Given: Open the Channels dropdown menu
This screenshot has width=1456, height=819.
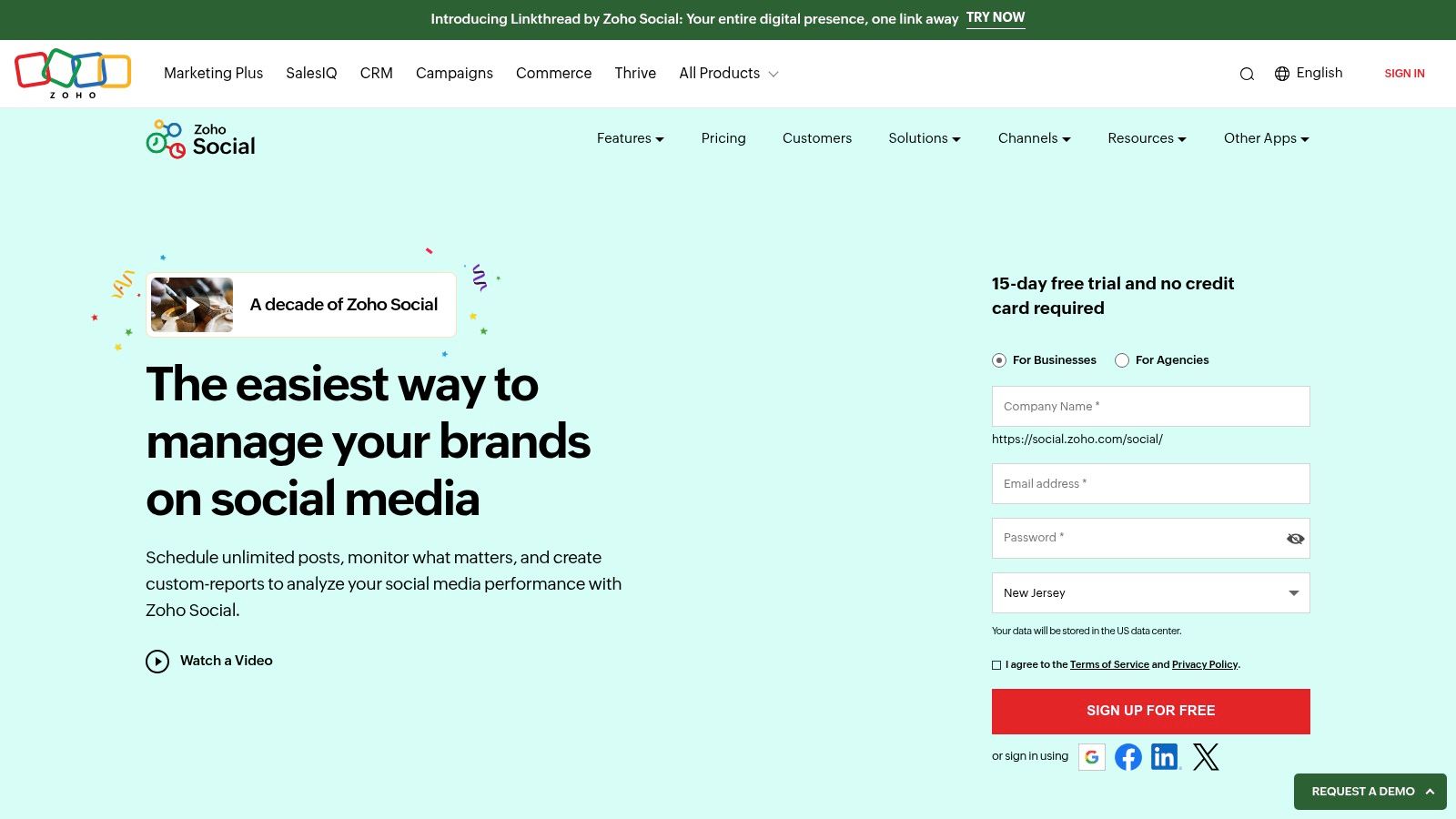Looking at the screenshot, I should tap(1035, 138).
